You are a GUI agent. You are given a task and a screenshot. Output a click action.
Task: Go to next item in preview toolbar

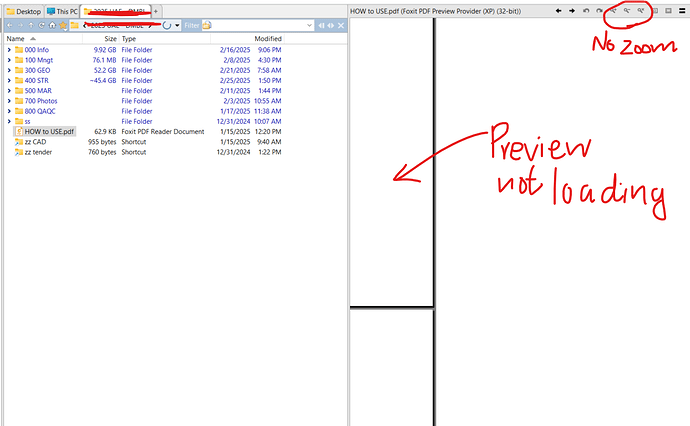tap(572, 11)
